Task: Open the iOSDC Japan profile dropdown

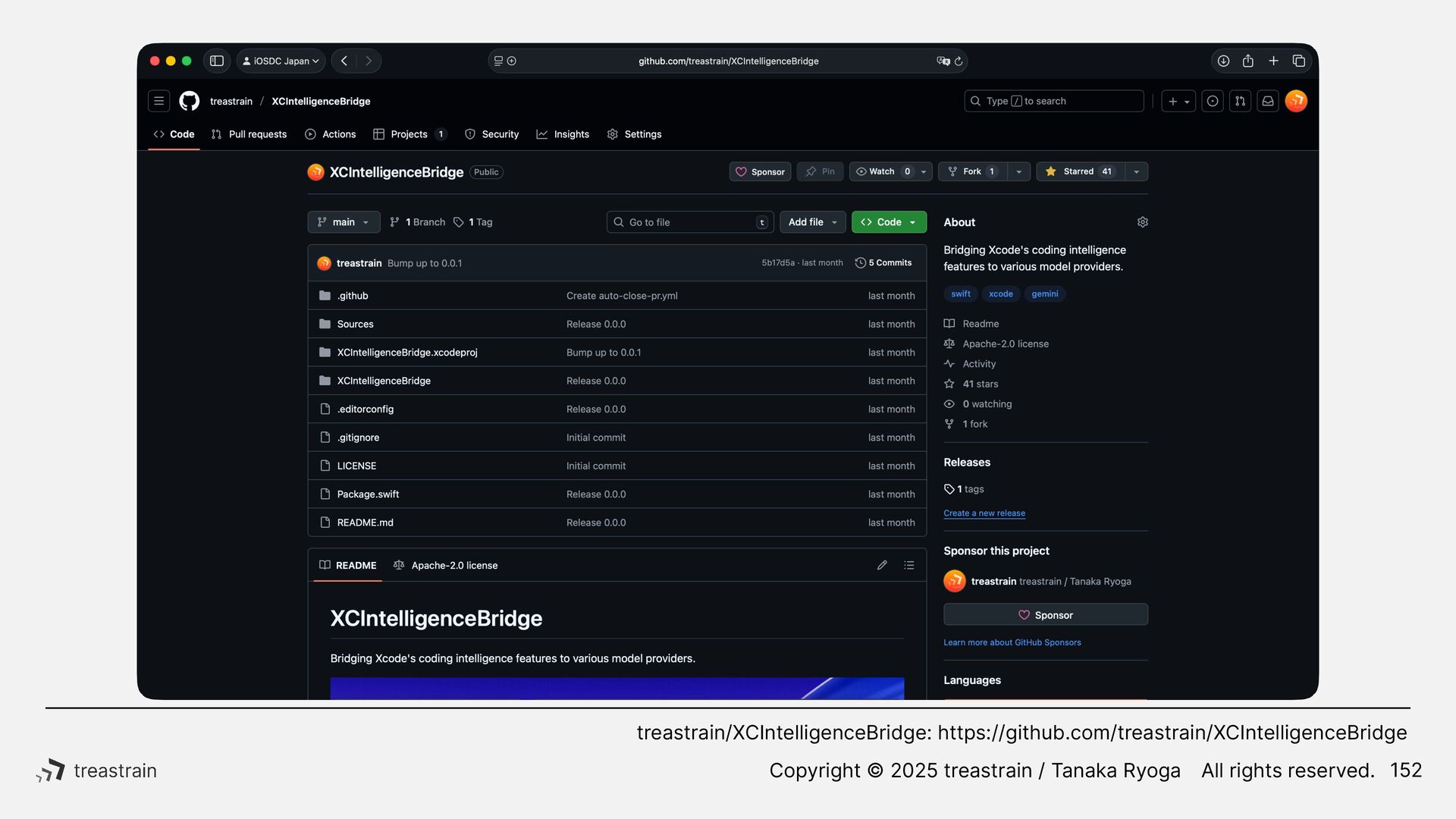Action: point(281,61)
